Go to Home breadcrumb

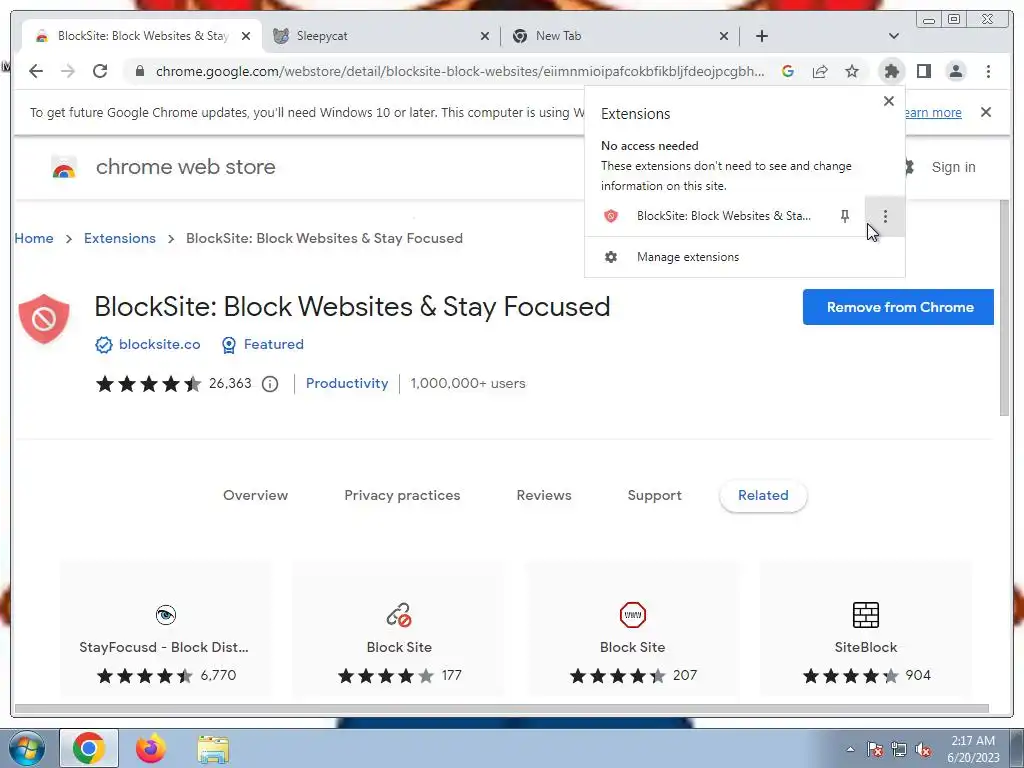[x=34, y=238]
